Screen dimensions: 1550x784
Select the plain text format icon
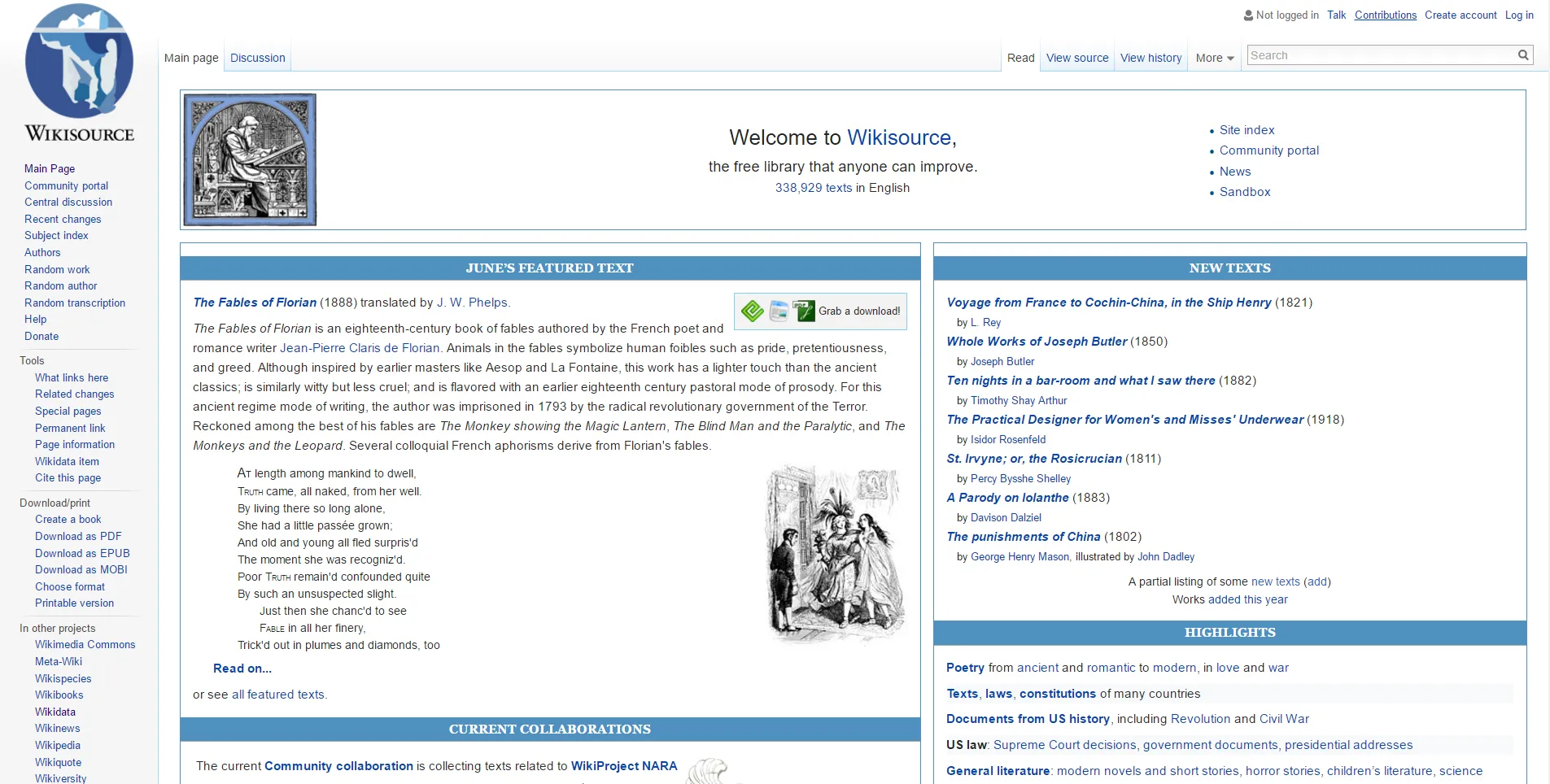(x=778, y=311)
